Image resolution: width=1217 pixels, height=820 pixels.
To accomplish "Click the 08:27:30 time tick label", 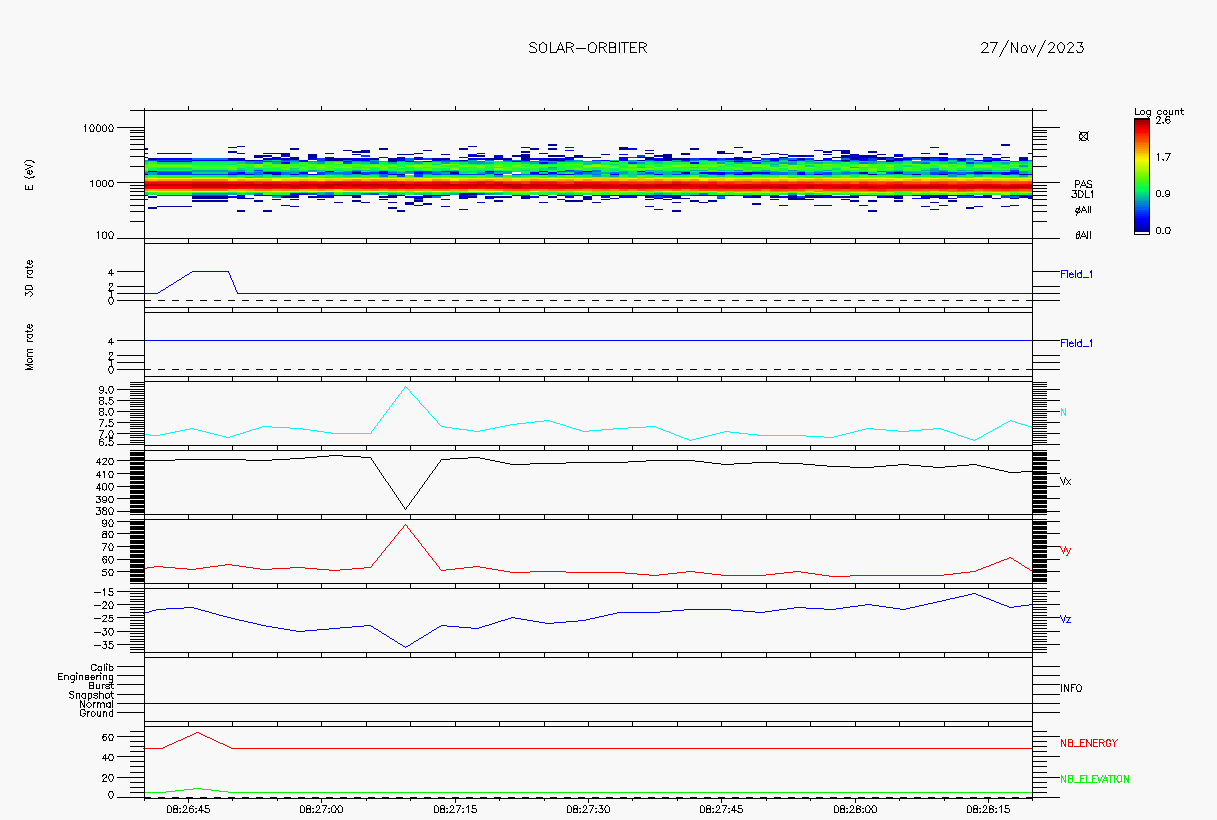I will pos(588,808).
